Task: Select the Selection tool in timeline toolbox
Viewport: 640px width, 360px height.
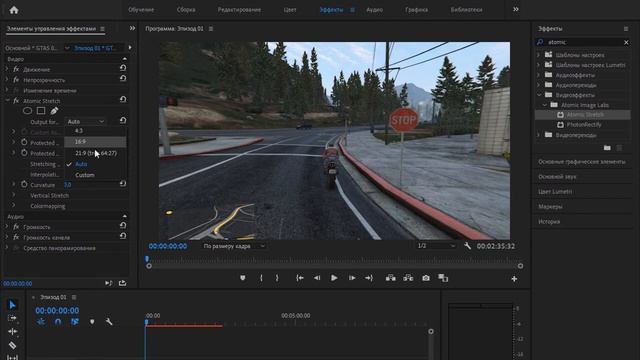Action: (x=12, y=305)
